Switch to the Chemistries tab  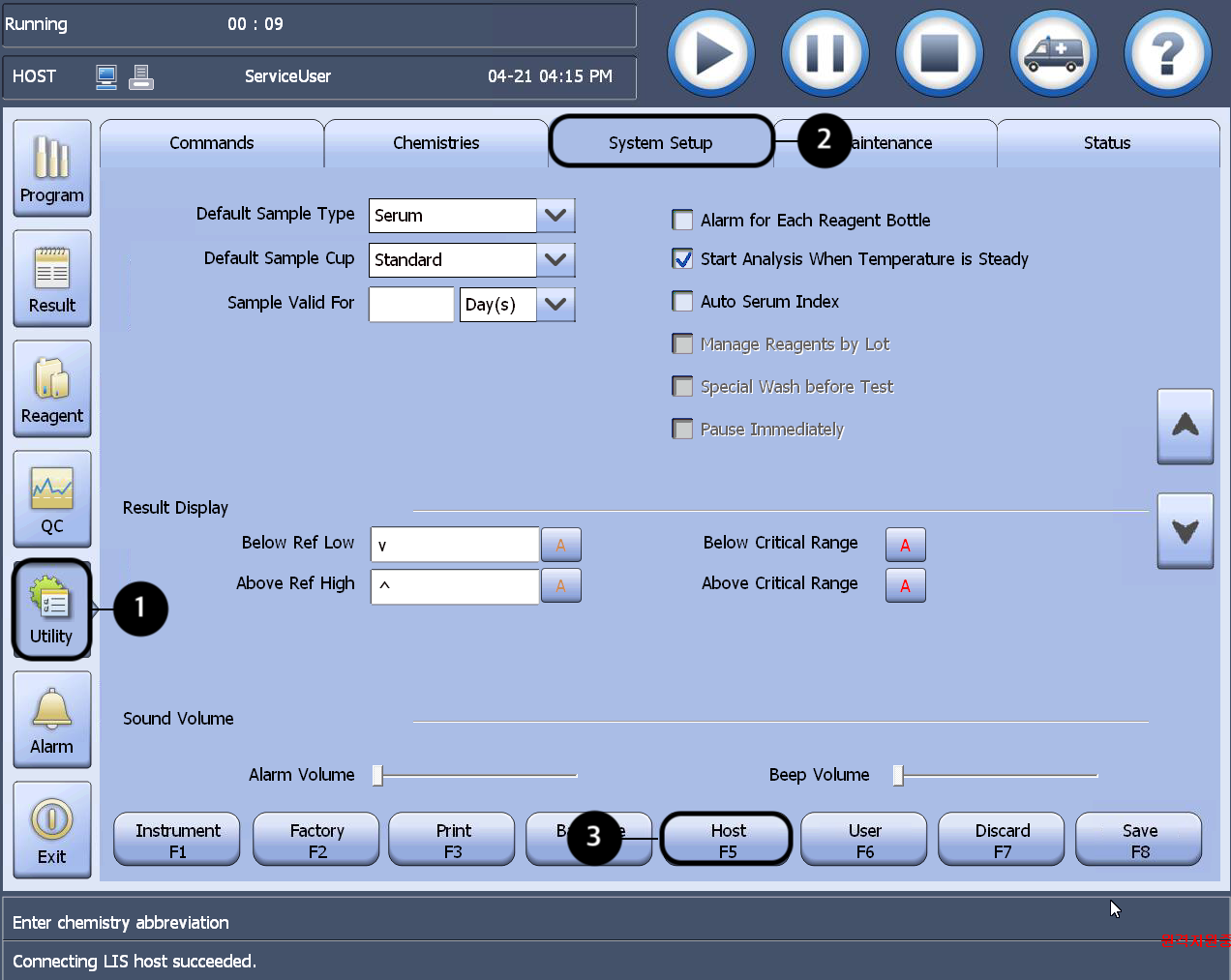[436, 143]
